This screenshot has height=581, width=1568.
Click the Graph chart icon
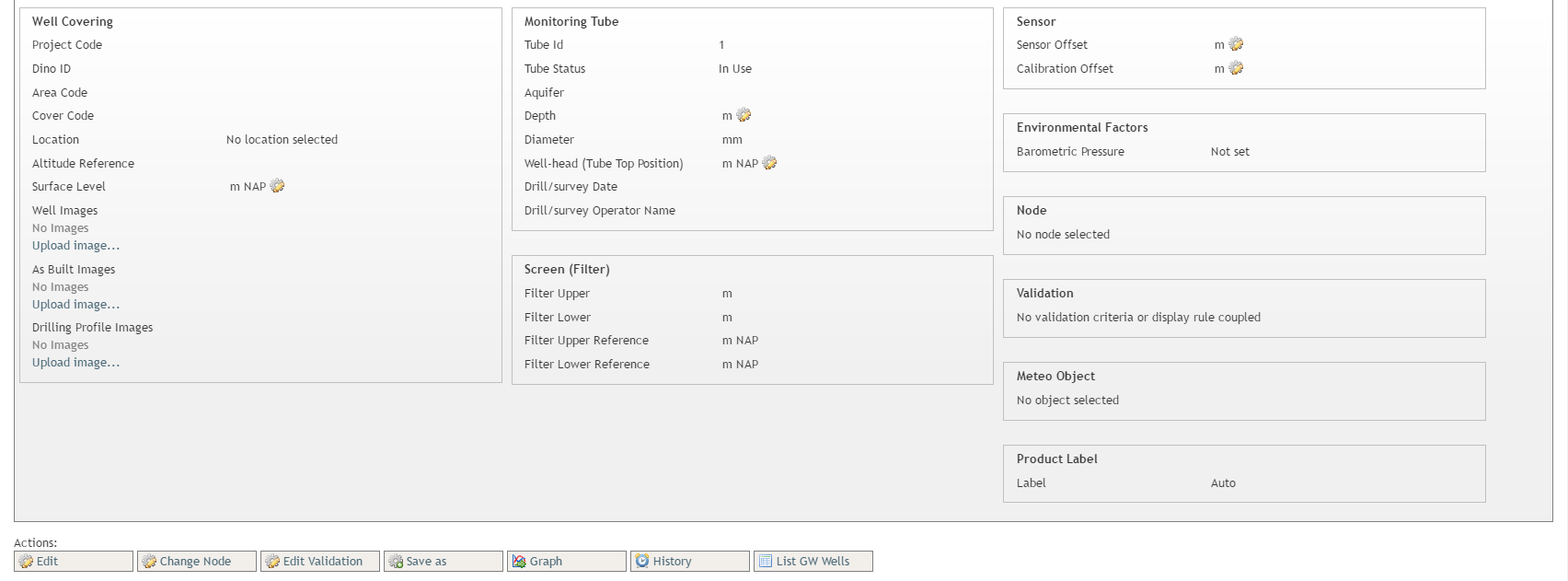pos(520,561)
